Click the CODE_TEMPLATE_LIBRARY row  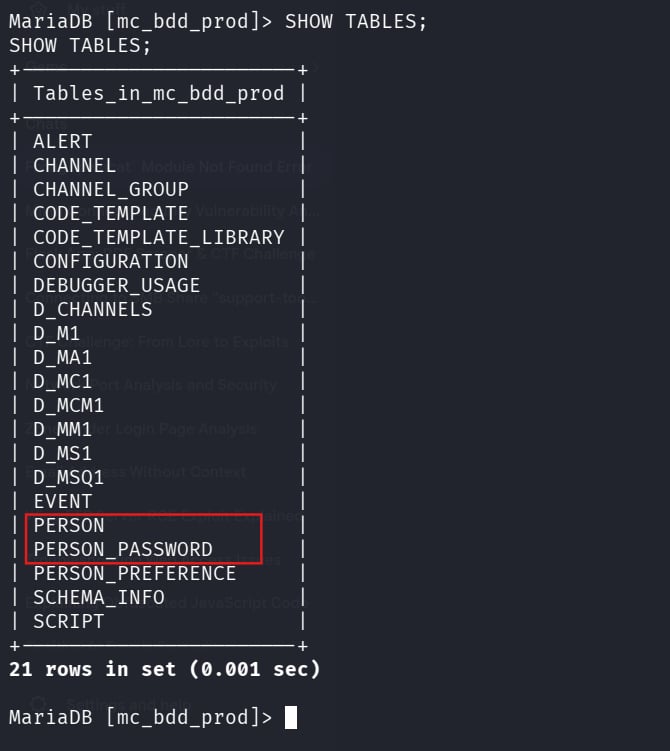pos(158,237)
